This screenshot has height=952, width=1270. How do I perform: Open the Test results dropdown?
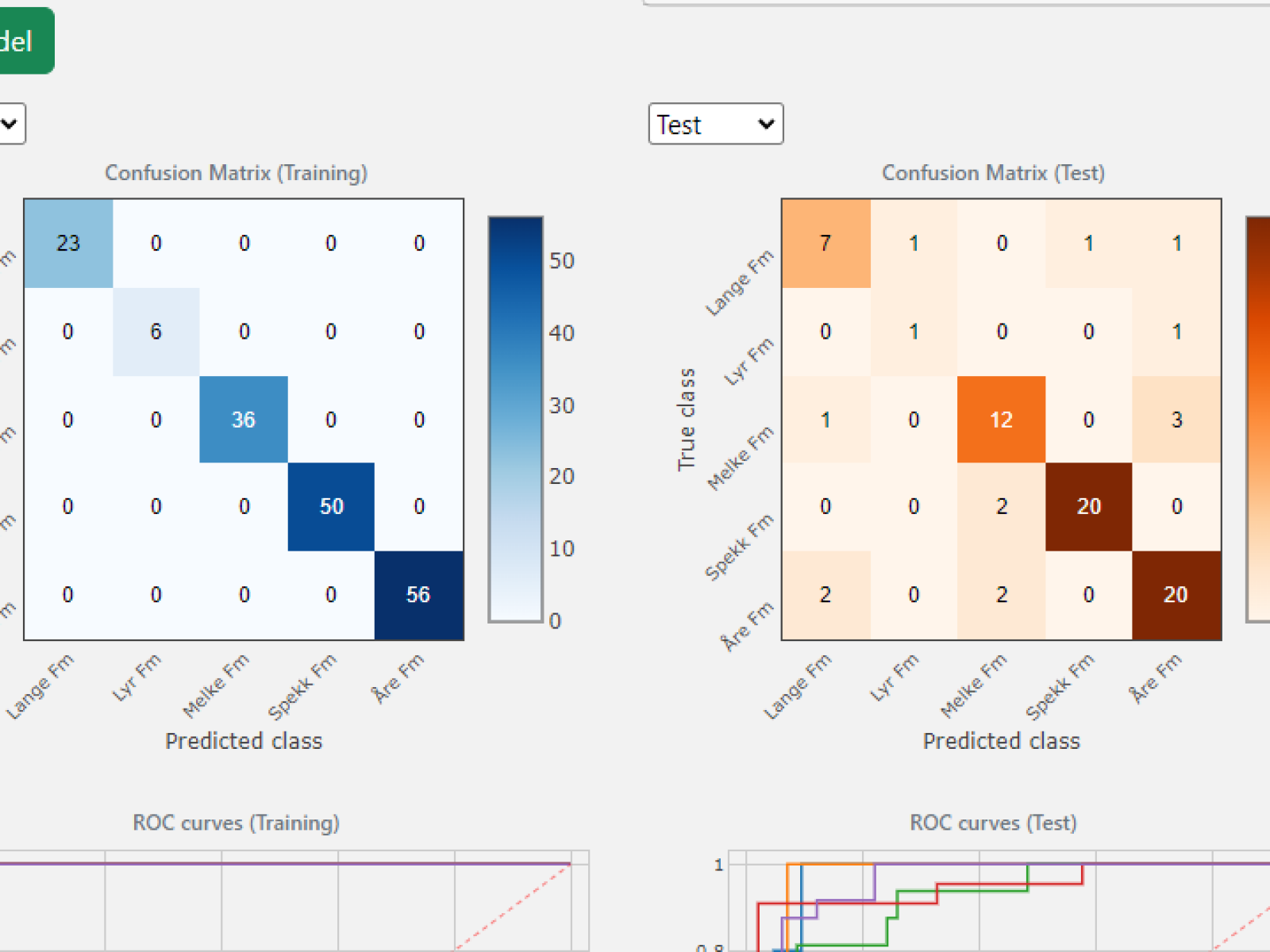pos(714,124)
